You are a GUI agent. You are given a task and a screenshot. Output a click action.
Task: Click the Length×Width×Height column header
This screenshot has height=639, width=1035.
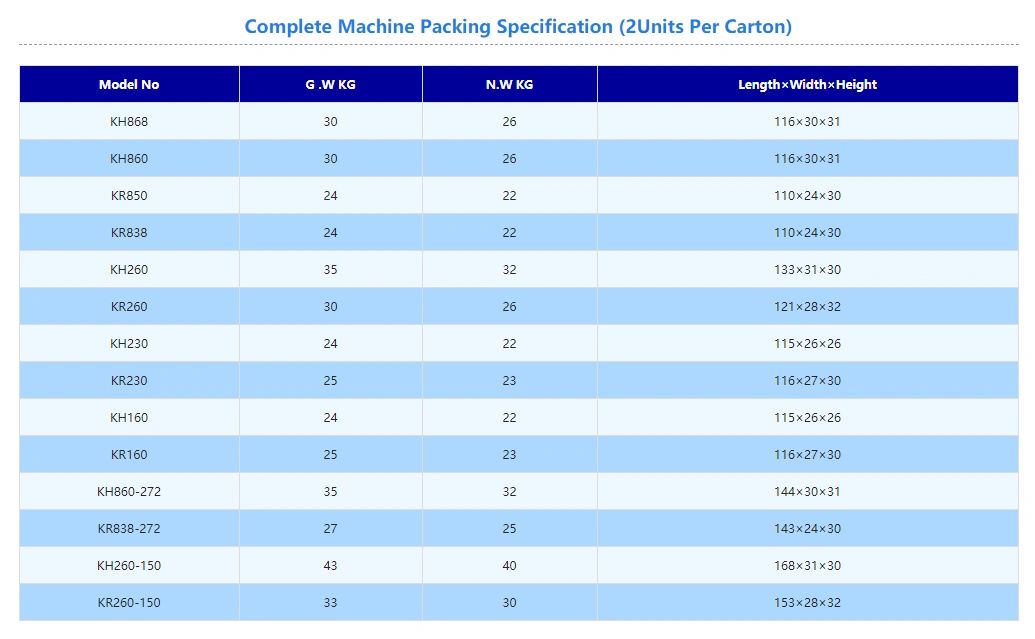tap(807, 85)
